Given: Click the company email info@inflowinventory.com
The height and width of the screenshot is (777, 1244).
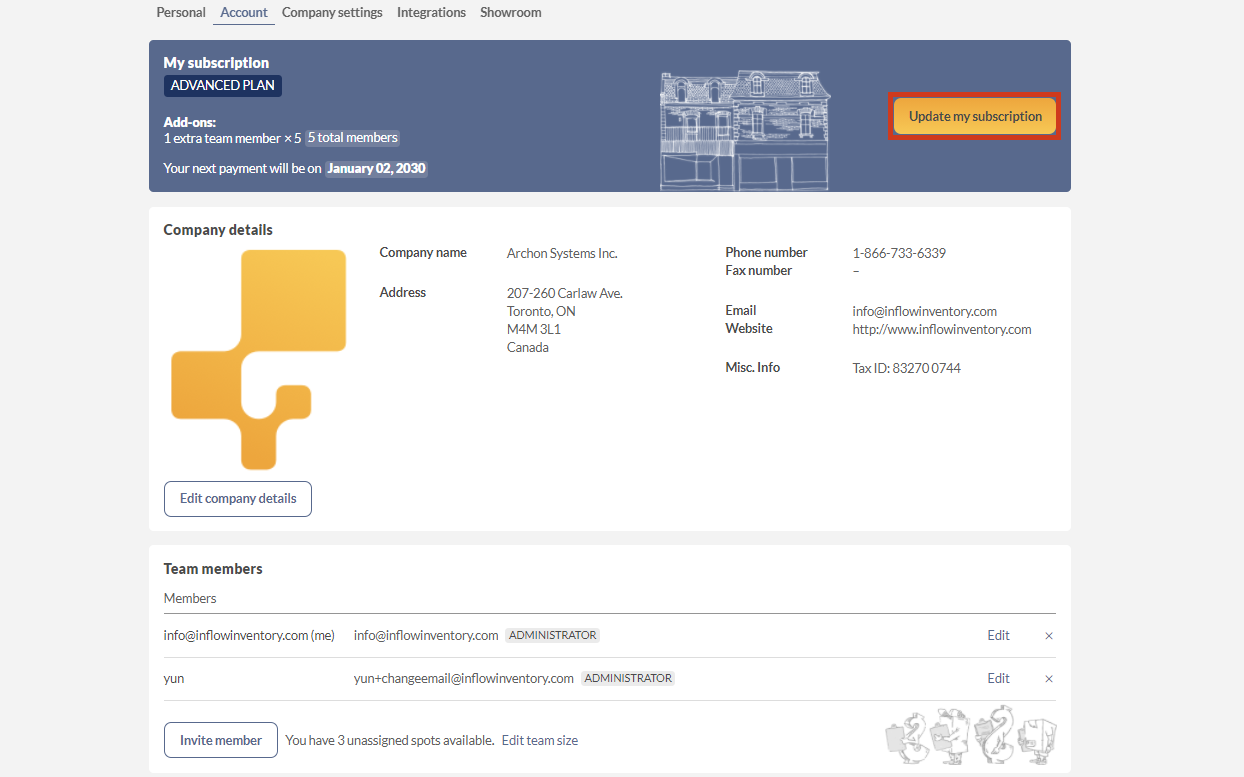Looking at the screenshot, I should (x=925, y=311).
